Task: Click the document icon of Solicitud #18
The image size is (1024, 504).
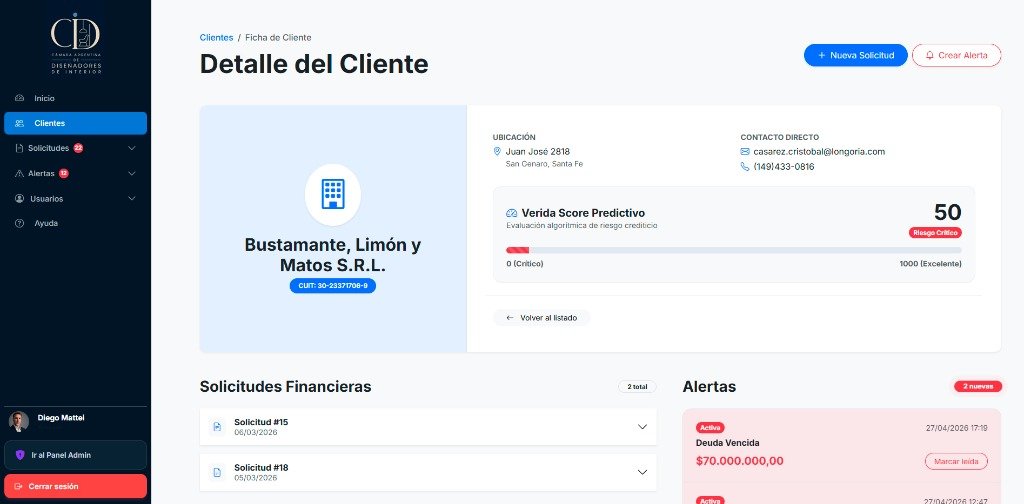Action: click(x=217, y=473)
